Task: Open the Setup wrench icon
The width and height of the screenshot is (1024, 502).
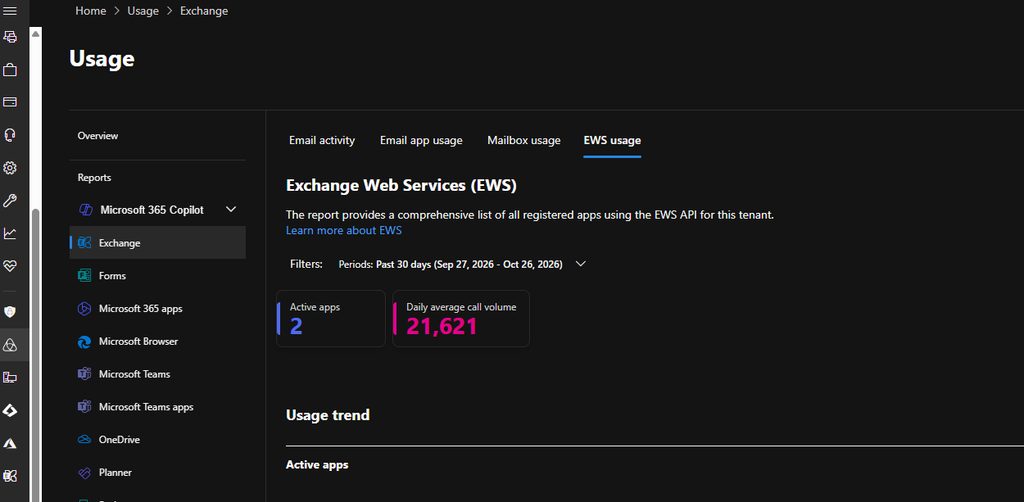Action: [x=10, y=200]
